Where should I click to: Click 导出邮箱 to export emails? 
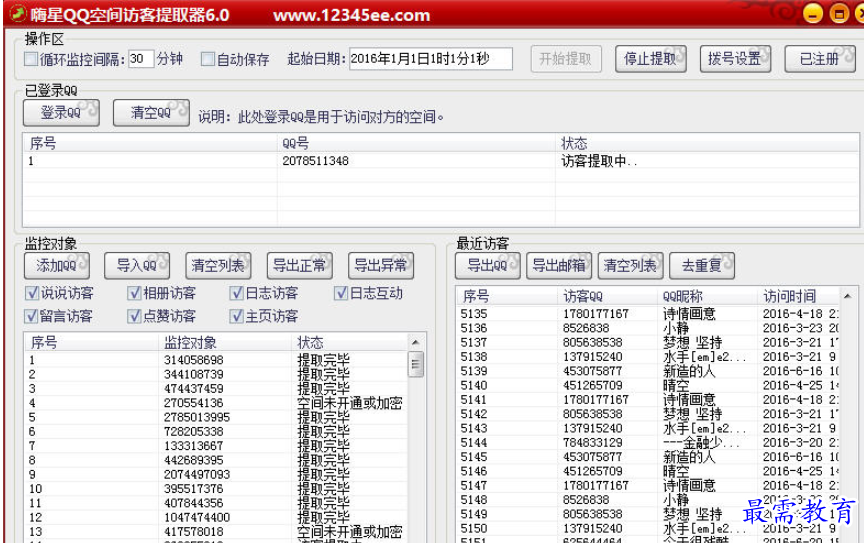[559, 266]
